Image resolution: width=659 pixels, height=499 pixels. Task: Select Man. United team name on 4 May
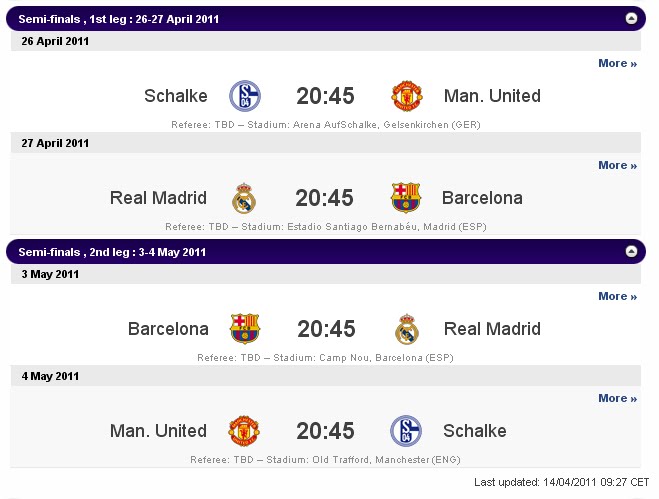158,431
